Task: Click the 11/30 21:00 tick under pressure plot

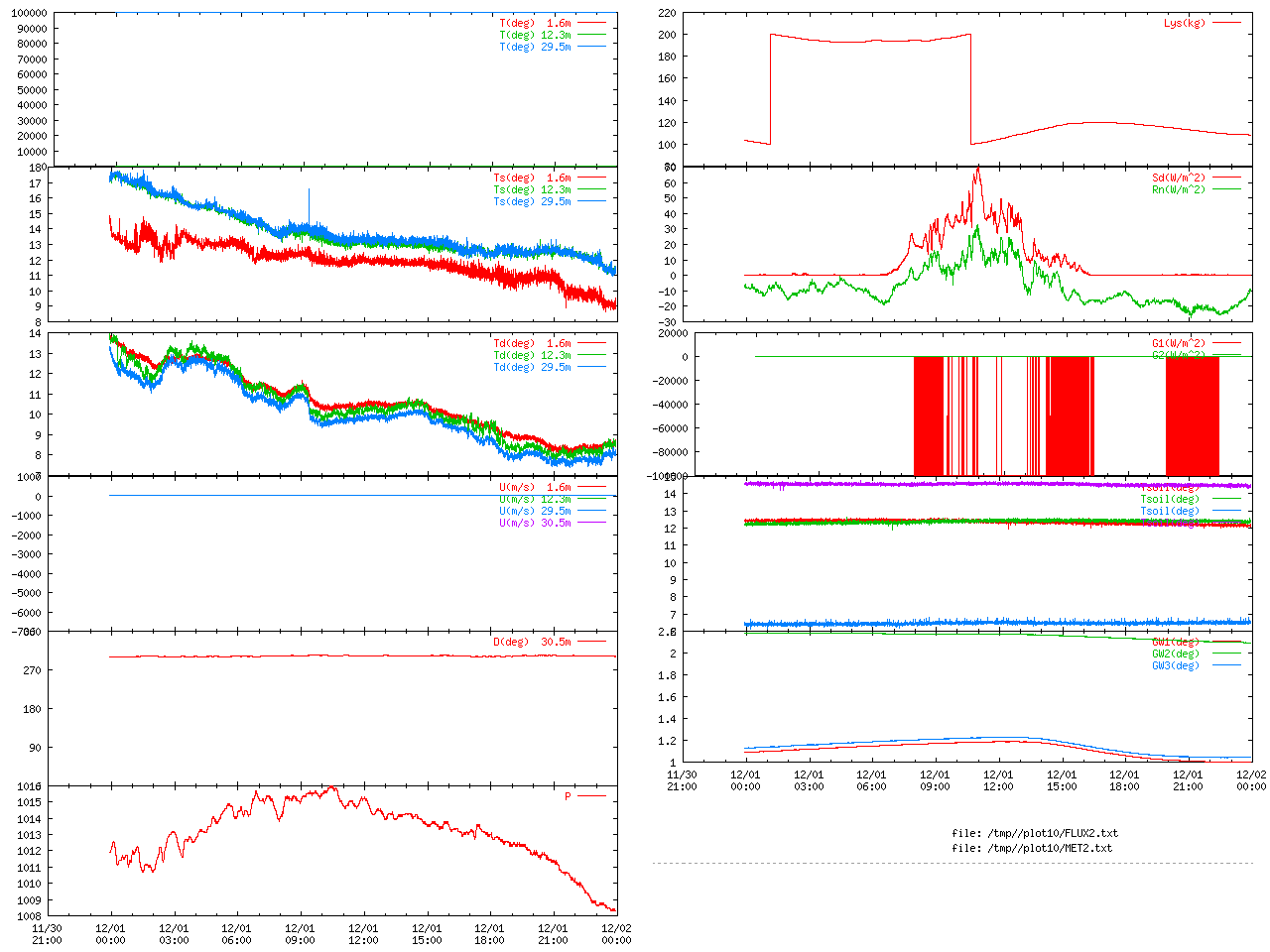Action: coord(47,934)
